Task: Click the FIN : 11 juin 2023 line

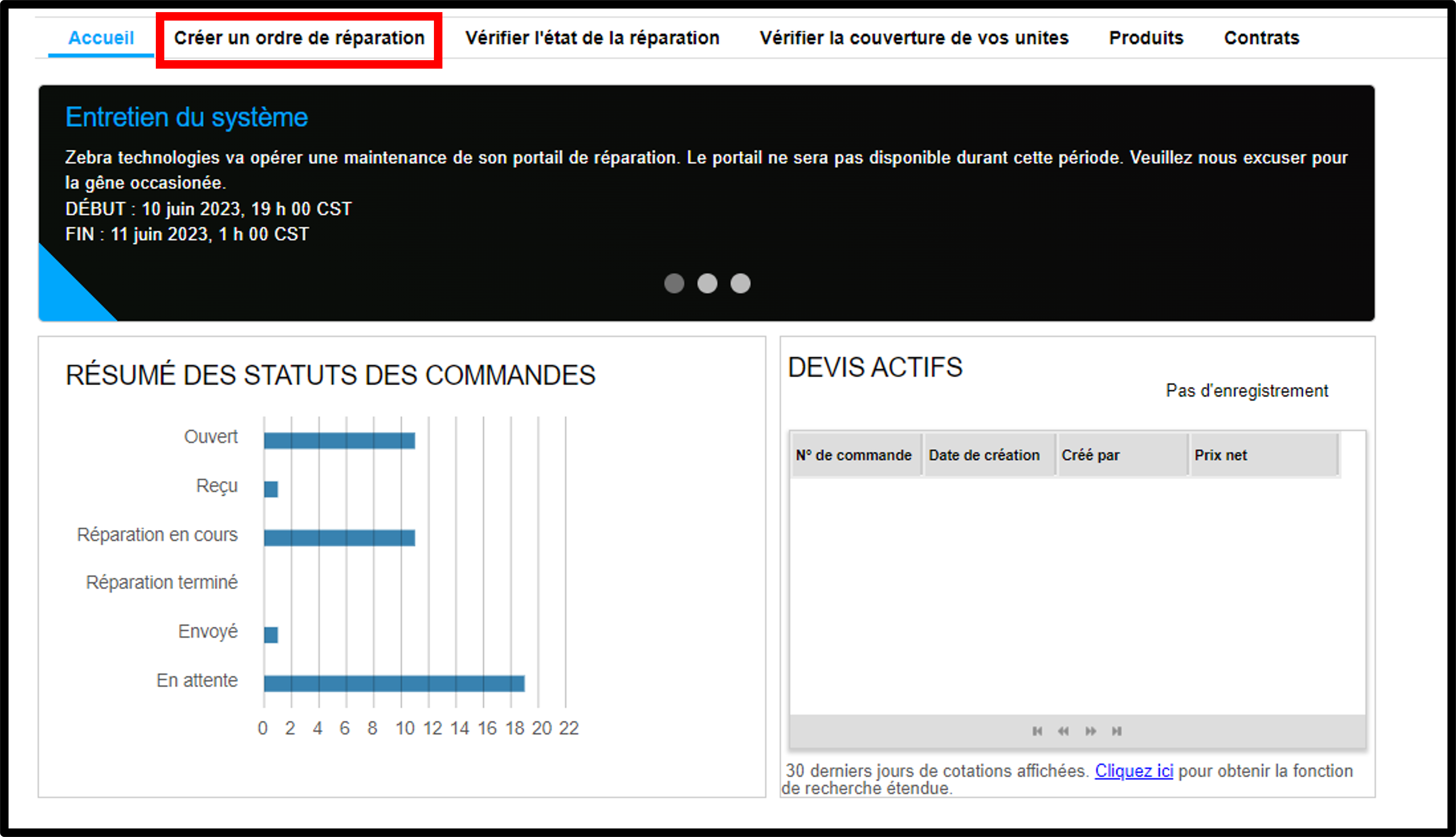Action: tap(187, 234)
